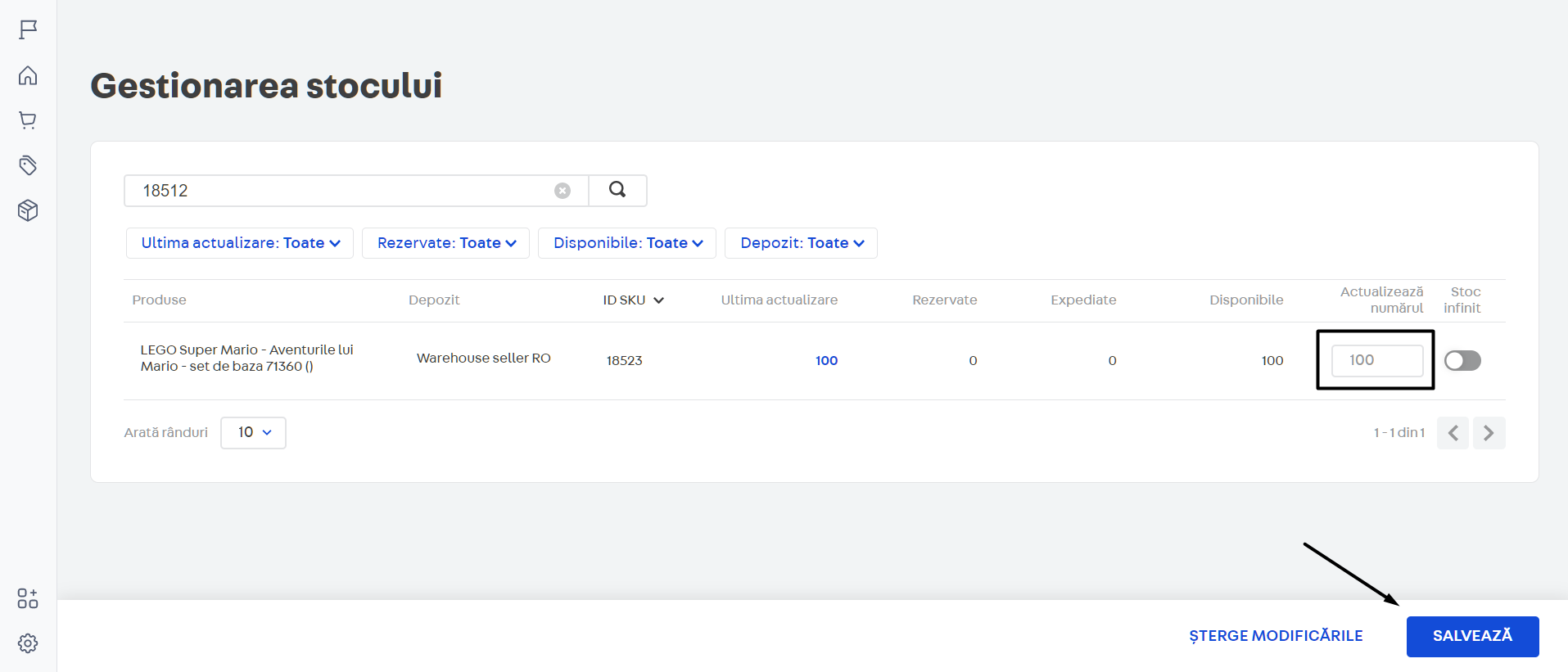Viewport: 1568px width, 672px height.
Task: Click ȘTERGE MODIFICĂRILE to discard changes
Action: pos(1276,636)
